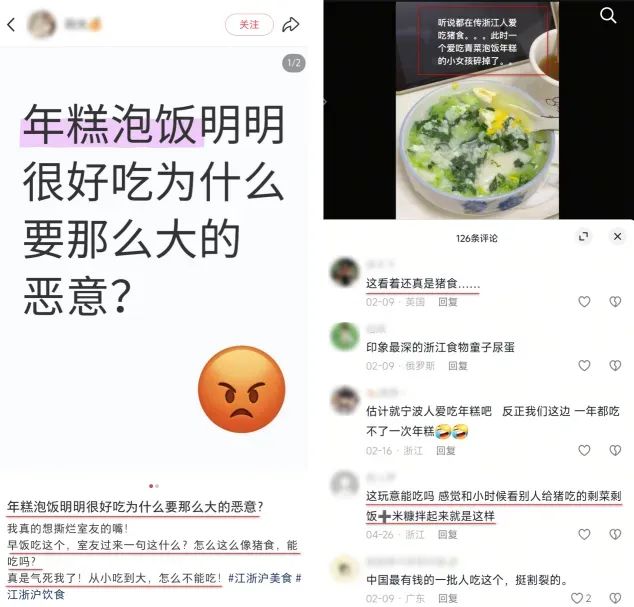634x607 pixels.
Task: Tap the back arrow in the post header
Action: coord(11,25)
